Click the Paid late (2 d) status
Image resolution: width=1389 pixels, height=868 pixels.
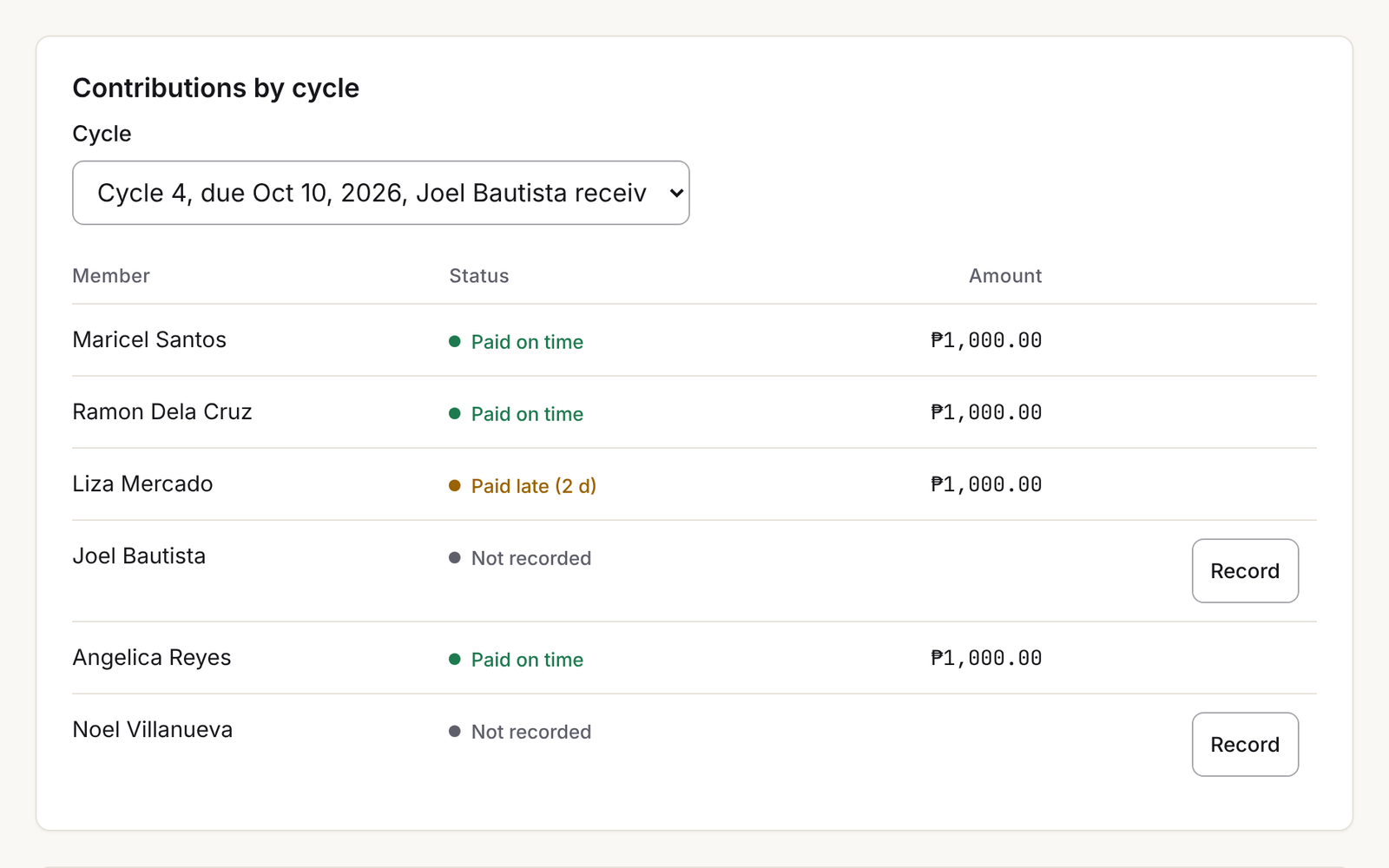click(523, 486)
